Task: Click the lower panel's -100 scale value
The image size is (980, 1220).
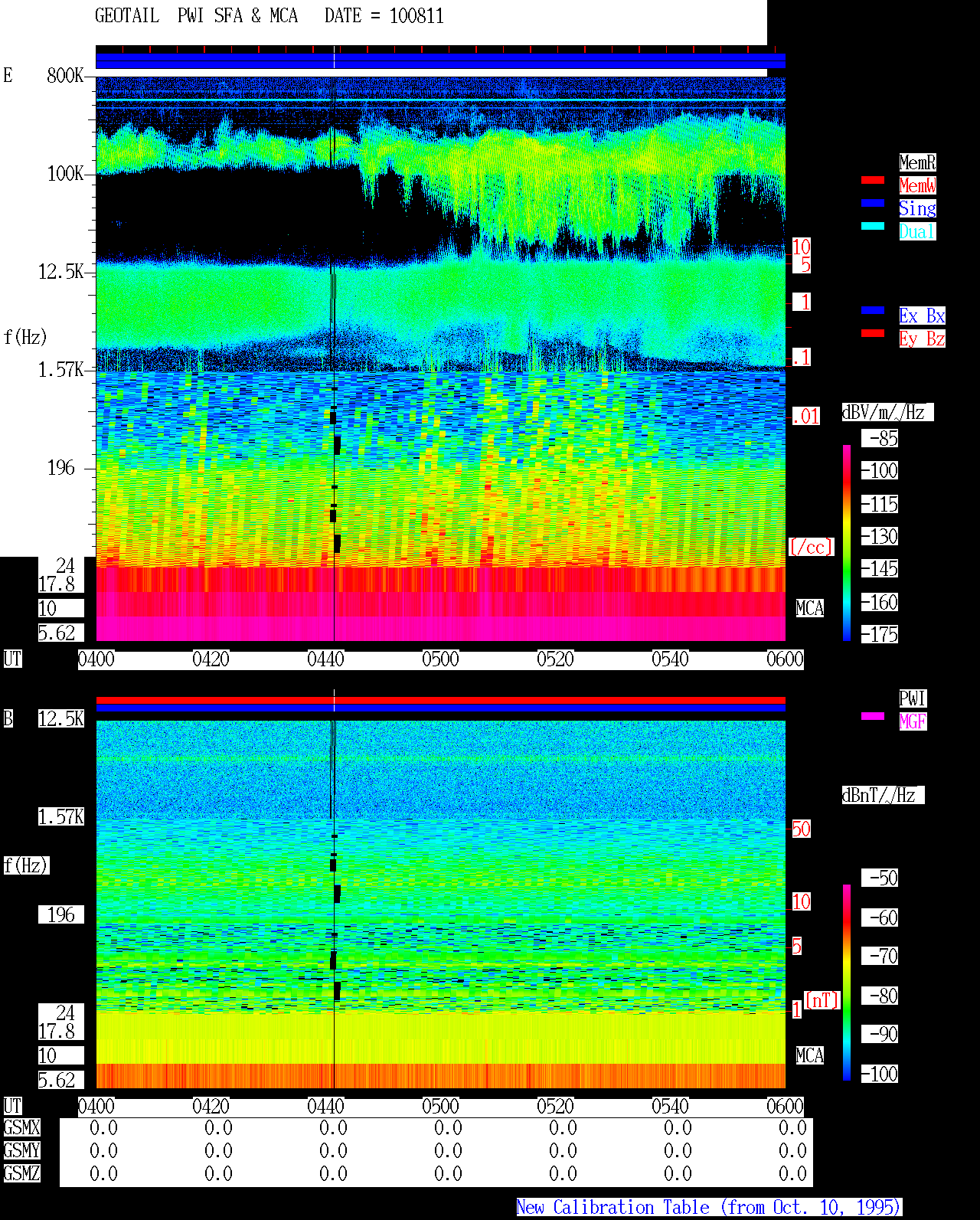Action: [x=880, y=1074]
